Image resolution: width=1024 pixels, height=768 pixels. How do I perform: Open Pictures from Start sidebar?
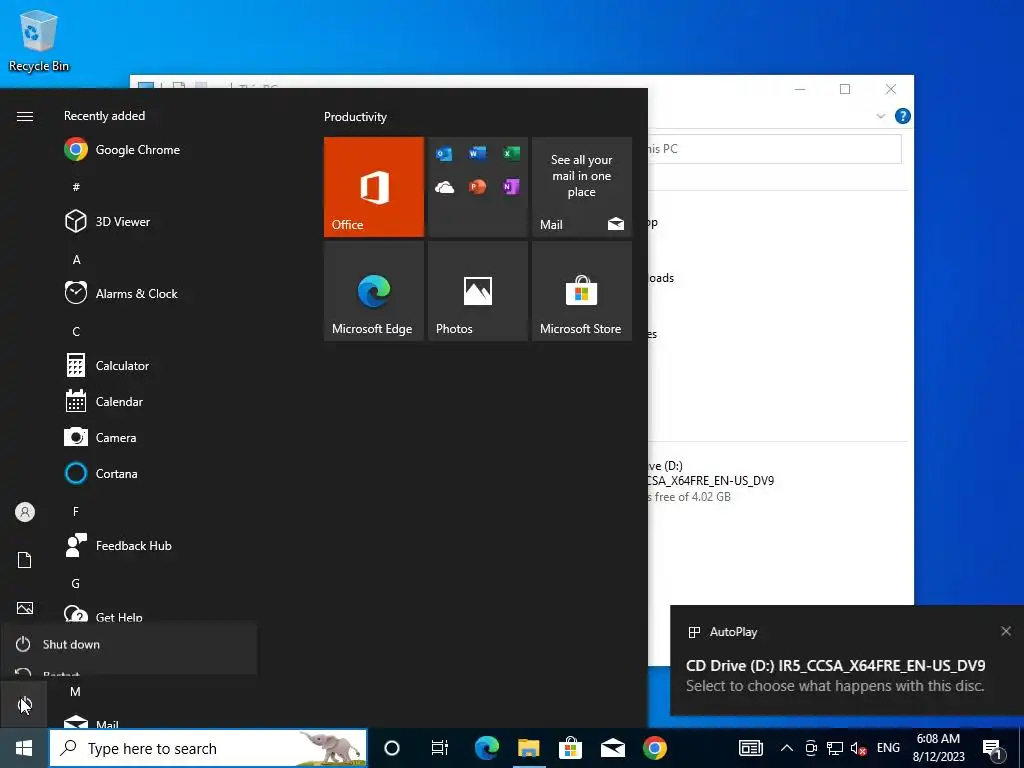(25, 608)
